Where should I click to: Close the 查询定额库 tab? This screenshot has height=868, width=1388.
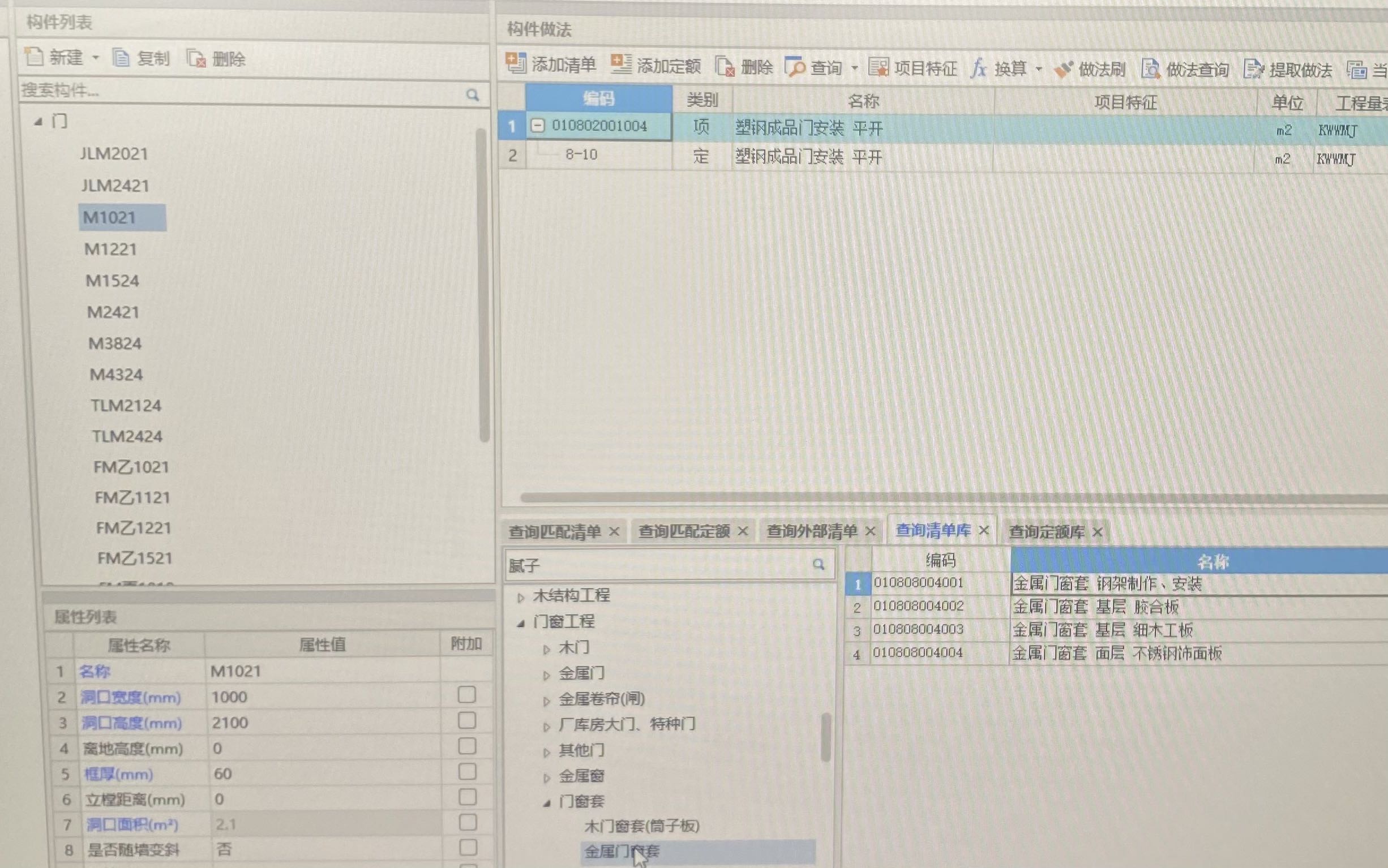coord(1097,532)
